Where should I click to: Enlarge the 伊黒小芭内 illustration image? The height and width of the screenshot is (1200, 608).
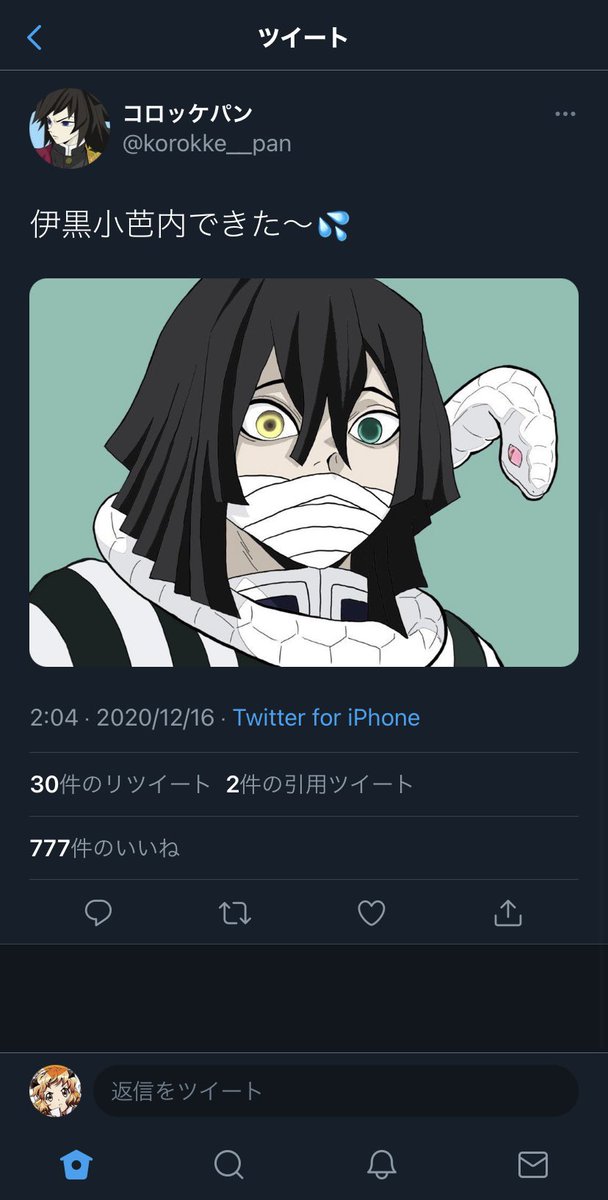click(304, 472)
